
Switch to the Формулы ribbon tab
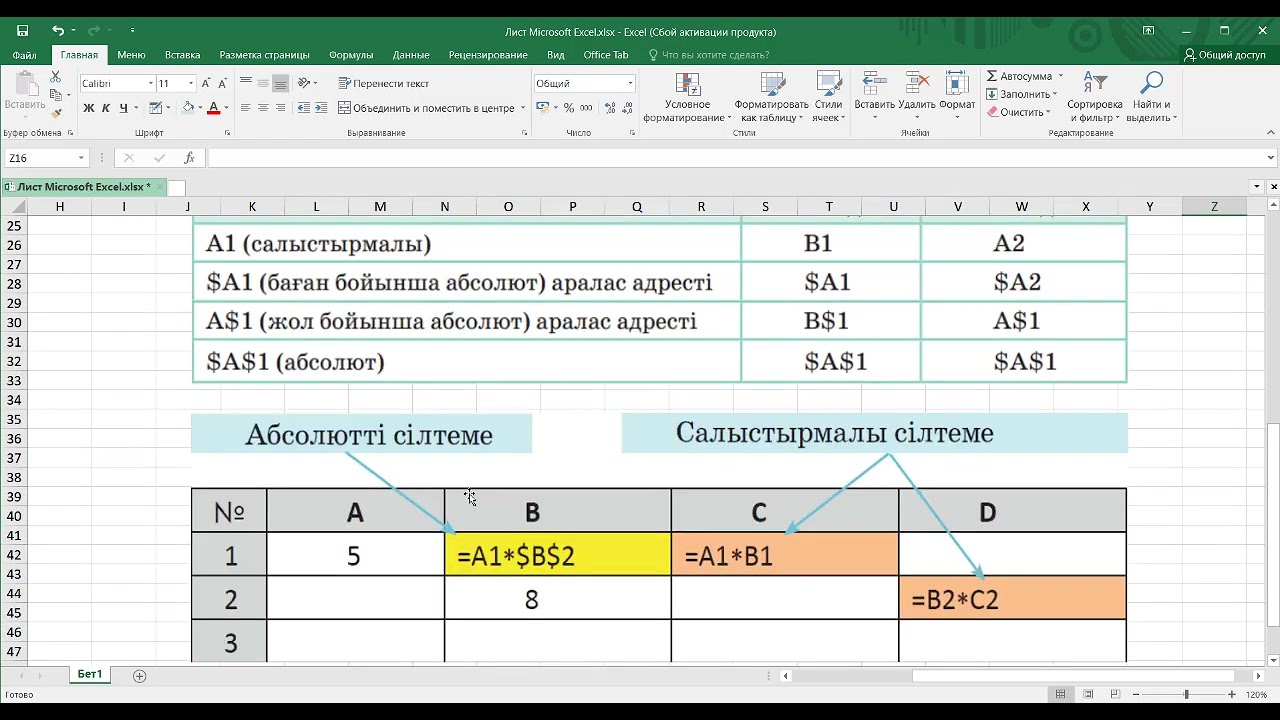click(351, 55)
